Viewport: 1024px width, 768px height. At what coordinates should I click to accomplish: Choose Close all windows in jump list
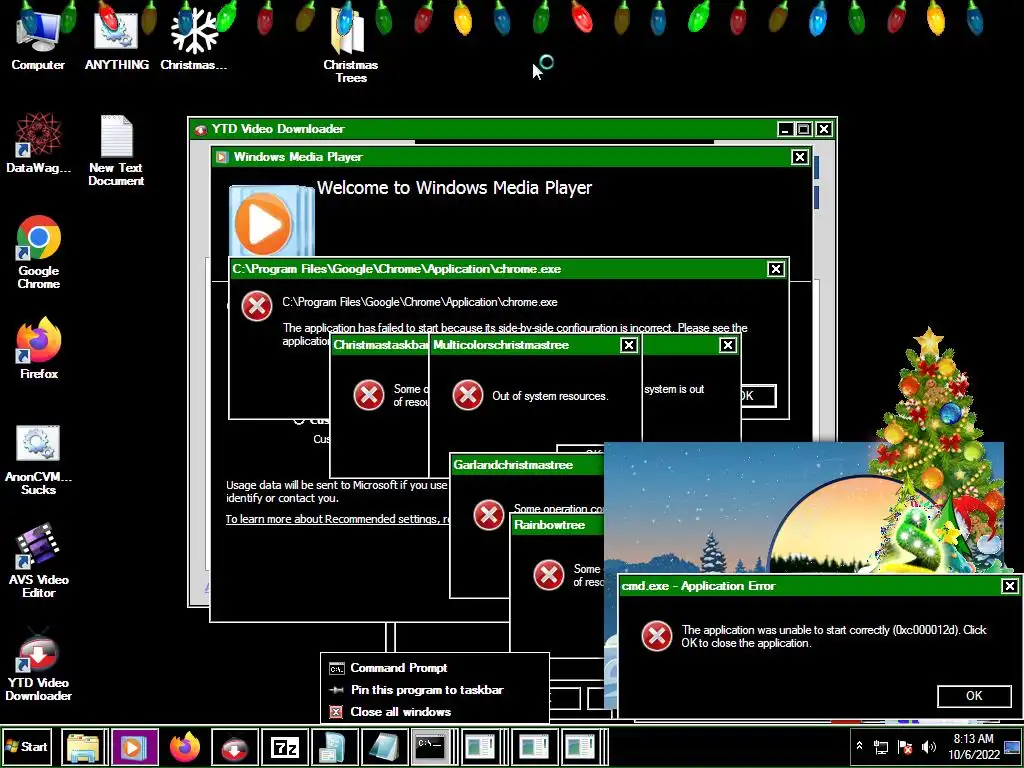[x=434, y=712]
